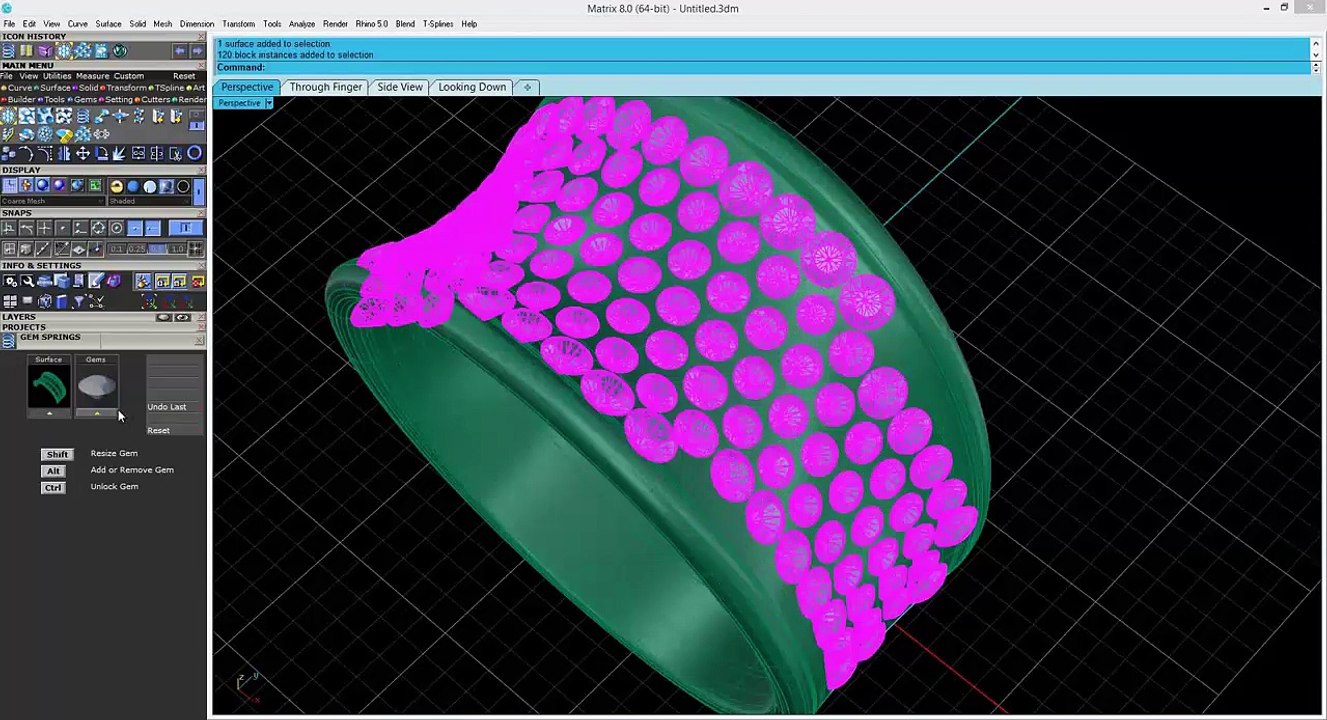Screen dimensions: 1327x720
Task: Switch to the Through Finger tab
Action: (326, 87)
